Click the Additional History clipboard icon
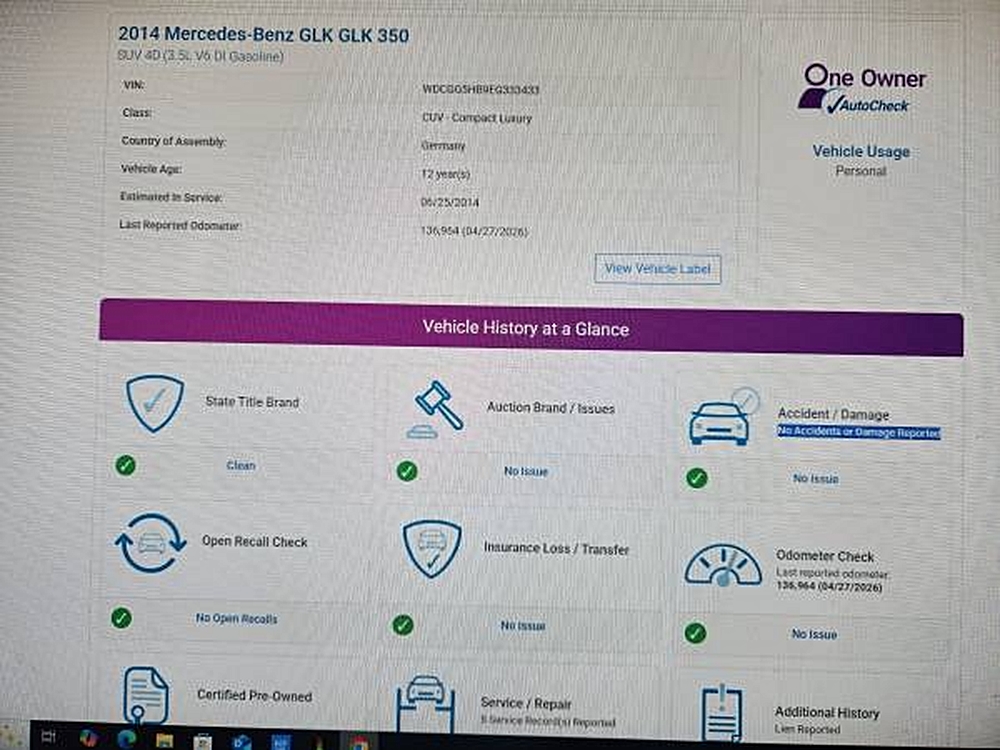1000x750 pixels. 721,712
